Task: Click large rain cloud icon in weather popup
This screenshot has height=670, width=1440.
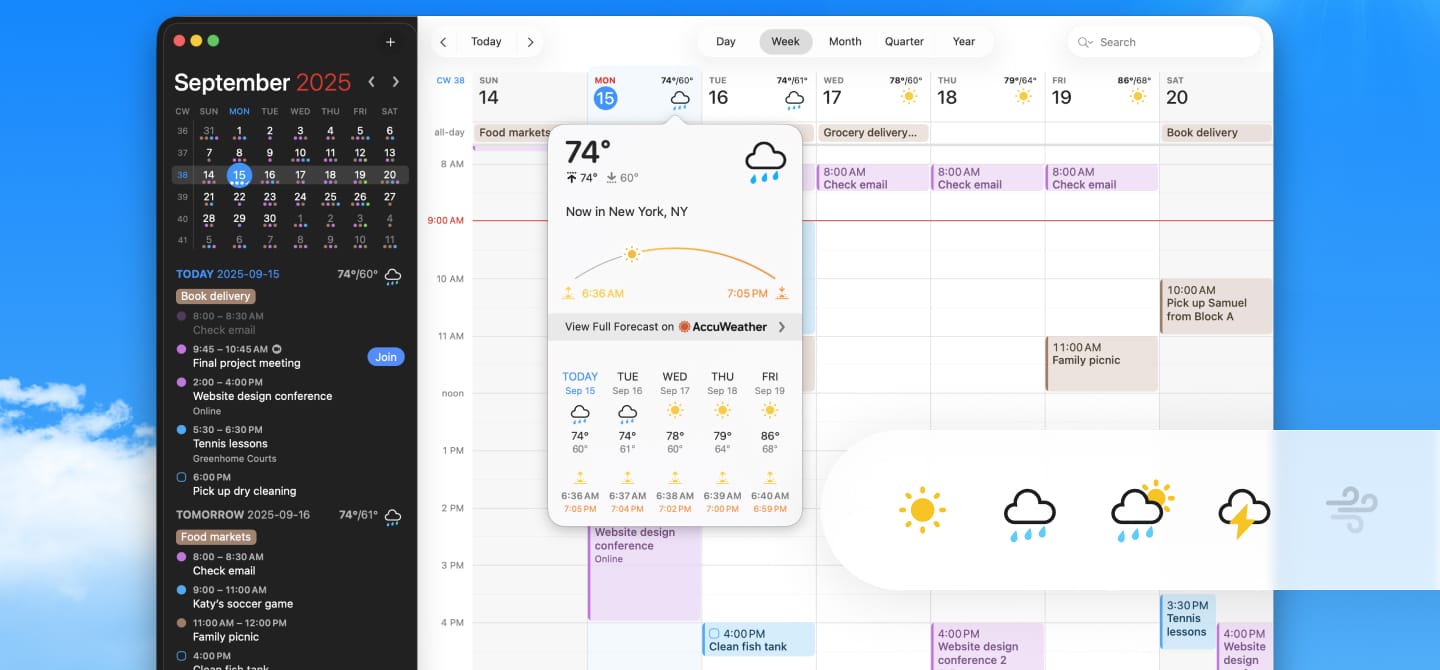Action: tap(765, 162)
